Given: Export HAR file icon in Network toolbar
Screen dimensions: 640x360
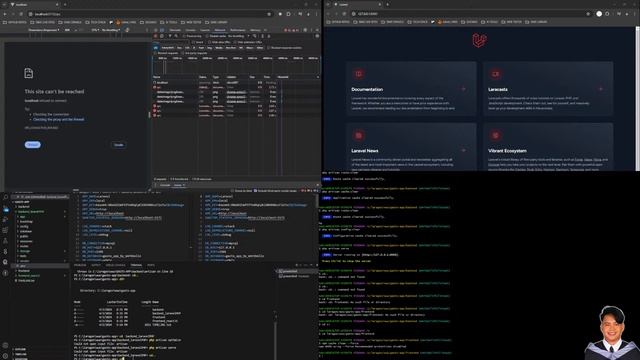Looking at the screenshot, I should [x=268, y=36].
